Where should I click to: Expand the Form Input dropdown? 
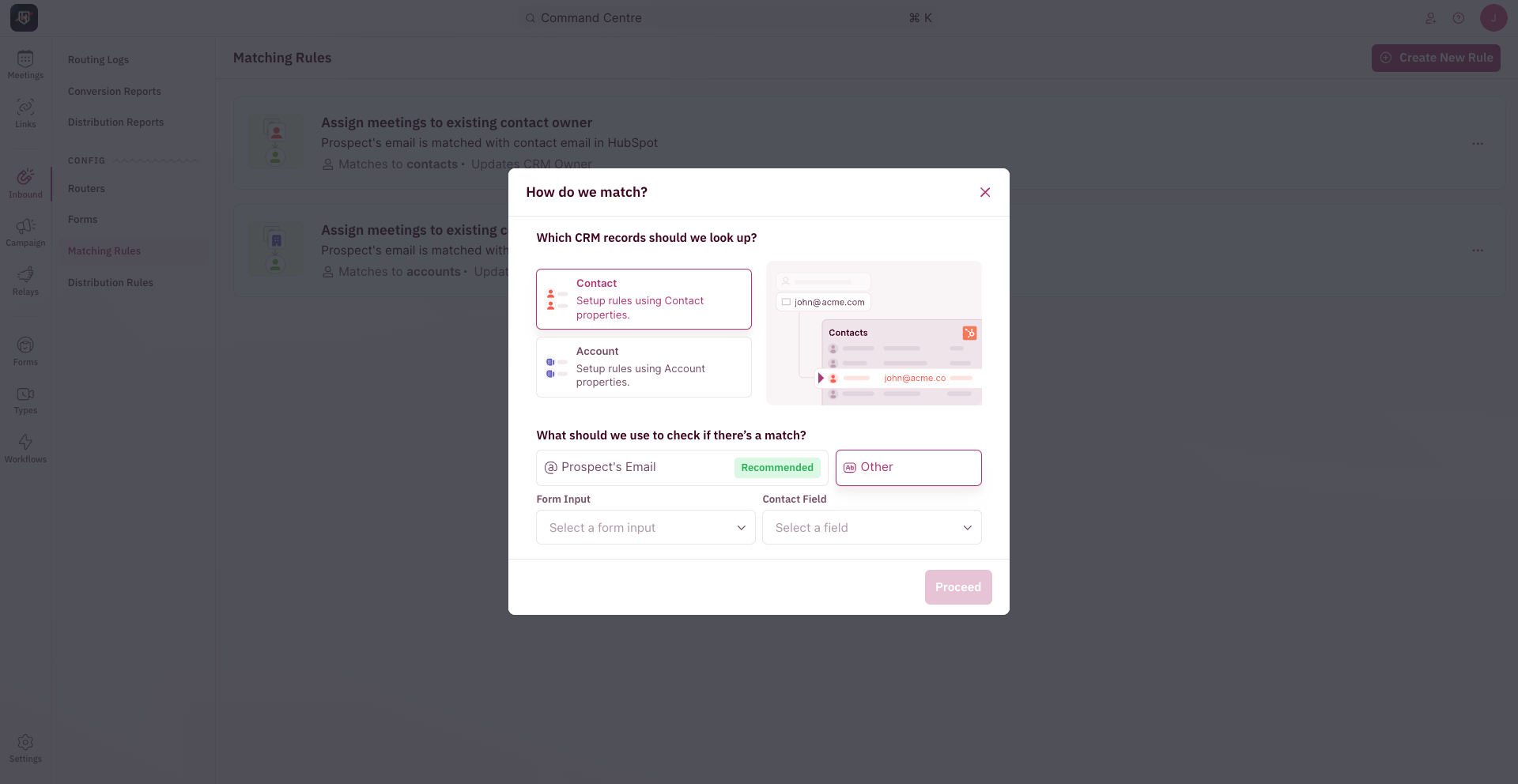click(x=646, y=527)
